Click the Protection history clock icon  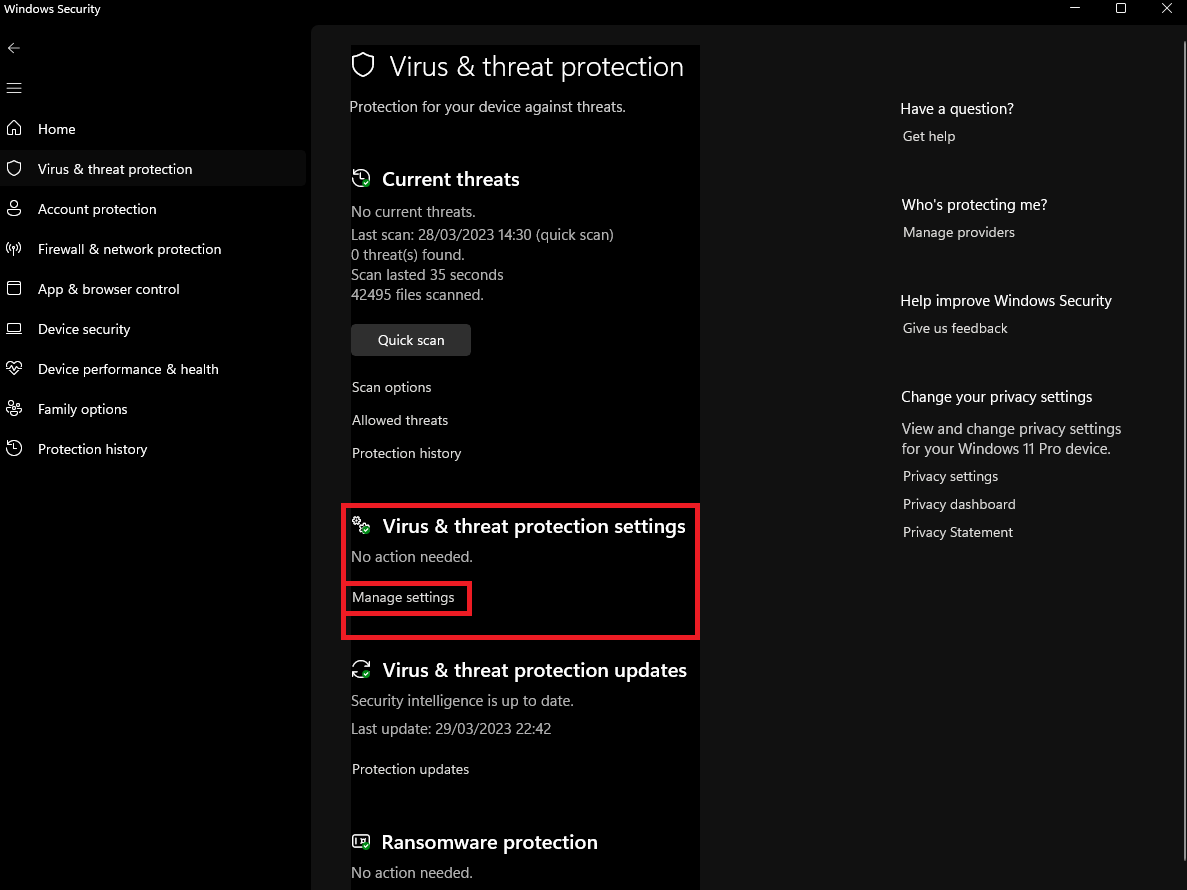coord(14,449)
